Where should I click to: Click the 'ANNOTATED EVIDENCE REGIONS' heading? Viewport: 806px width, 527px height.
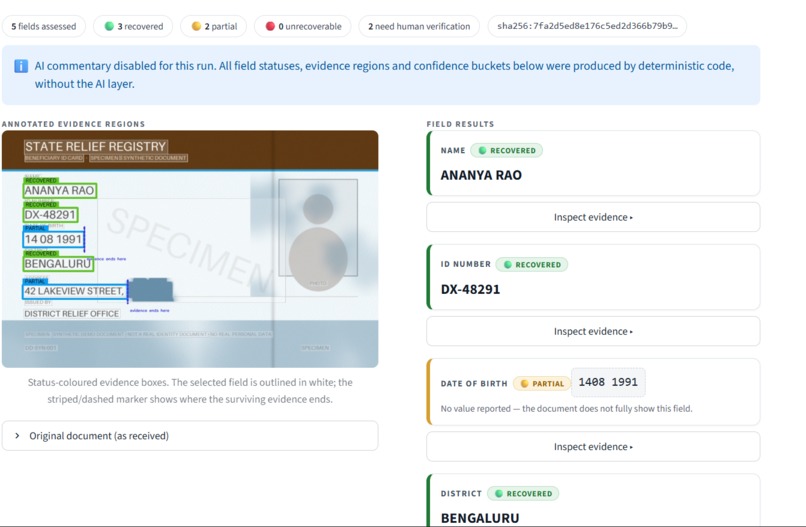pyautogui.click(x=74, y=124)
